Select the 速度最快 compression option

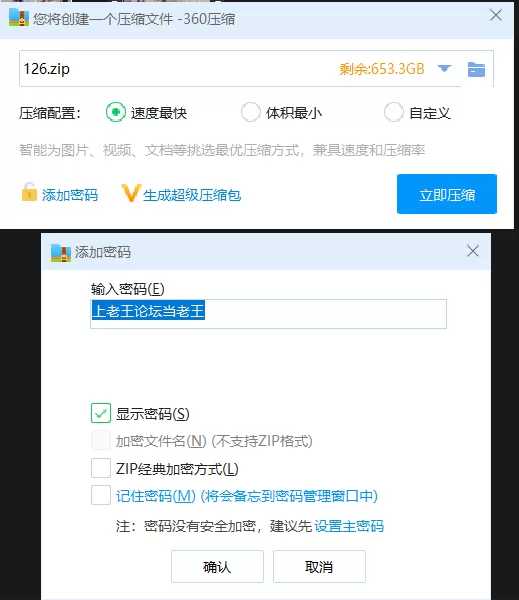pyautogui.click(x=116, y=112)
